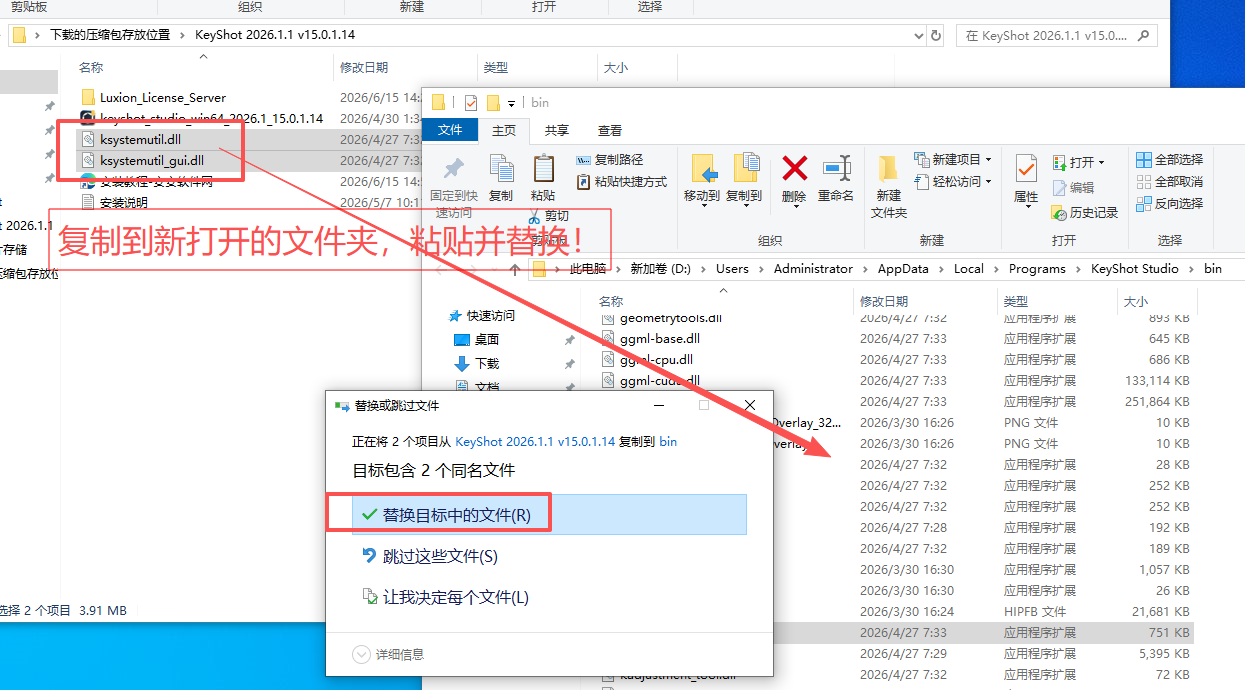Image resolution: width=1245 pixels, height=690 pixels.
Task: Click the search magnifier in back window
Action: [x=1144, y=35]
